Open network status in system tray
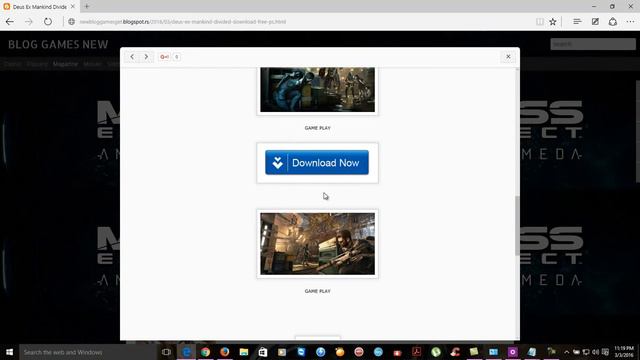Viewport: 640px width, 360px height. [x=586, y=352]
